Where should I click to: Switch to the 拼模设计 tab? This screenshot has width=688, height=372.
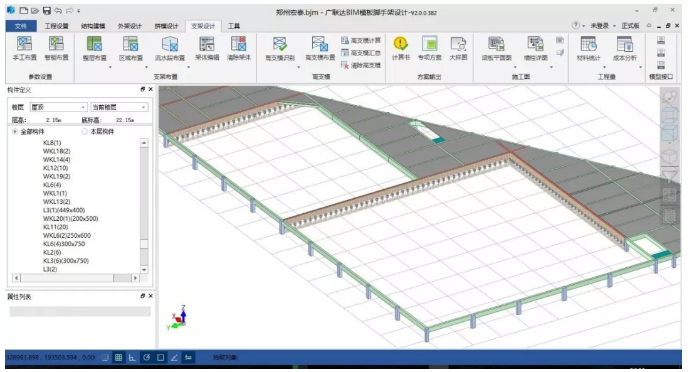(166, 26)
